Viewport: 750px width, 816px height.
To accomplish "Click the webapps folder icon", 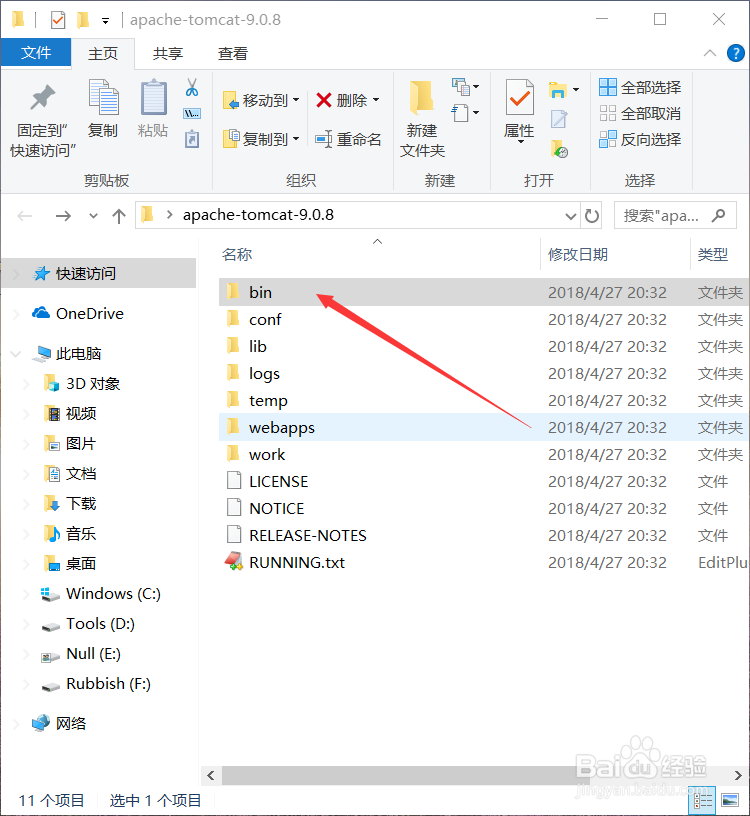I will click(233, 427).
